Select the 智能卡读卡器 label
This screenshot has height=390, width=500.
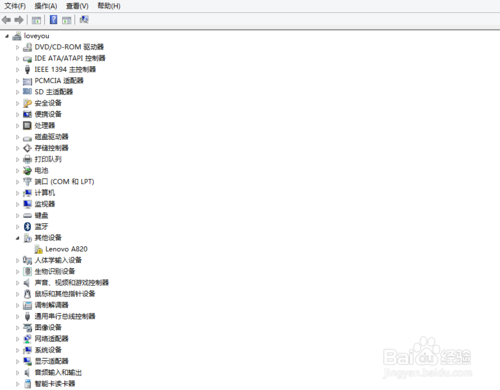55,384
